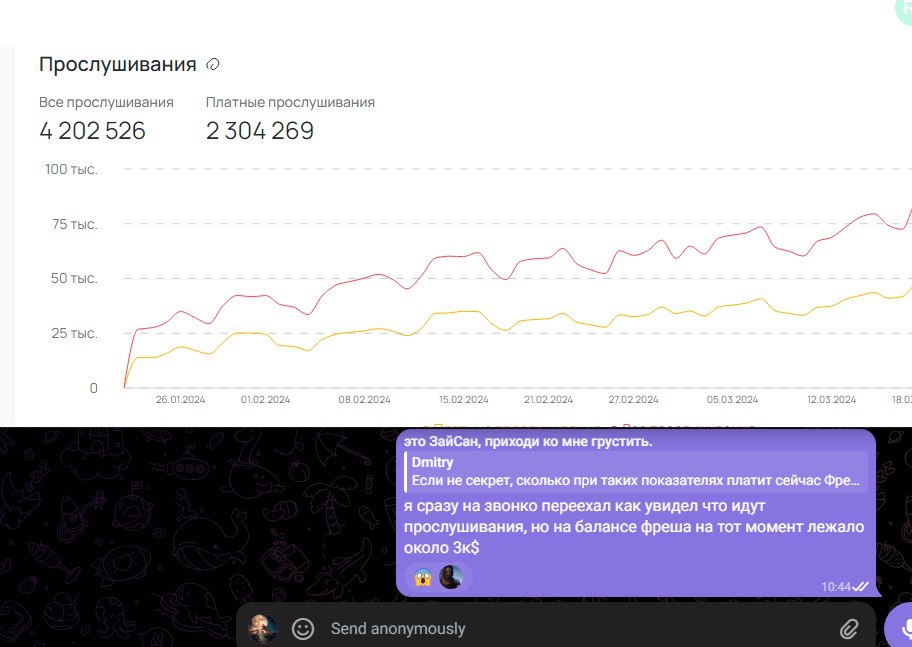Click the Платные прослушивания total 2 304 269
The image size is (912, 647).
[260, 131]
